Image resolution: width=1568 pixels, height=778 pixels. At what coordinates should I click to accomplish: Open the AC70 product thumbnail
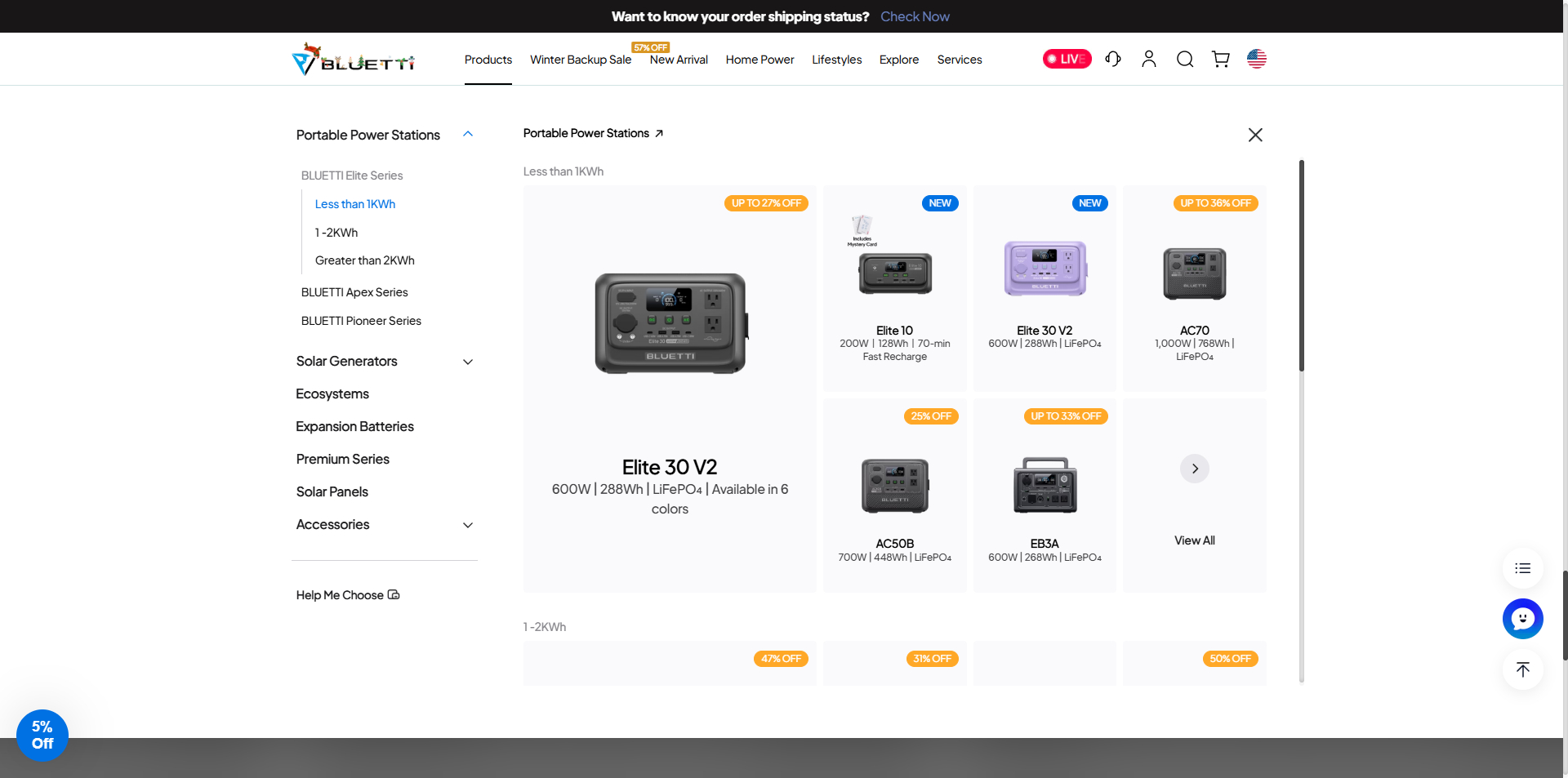click(1194, 274)
